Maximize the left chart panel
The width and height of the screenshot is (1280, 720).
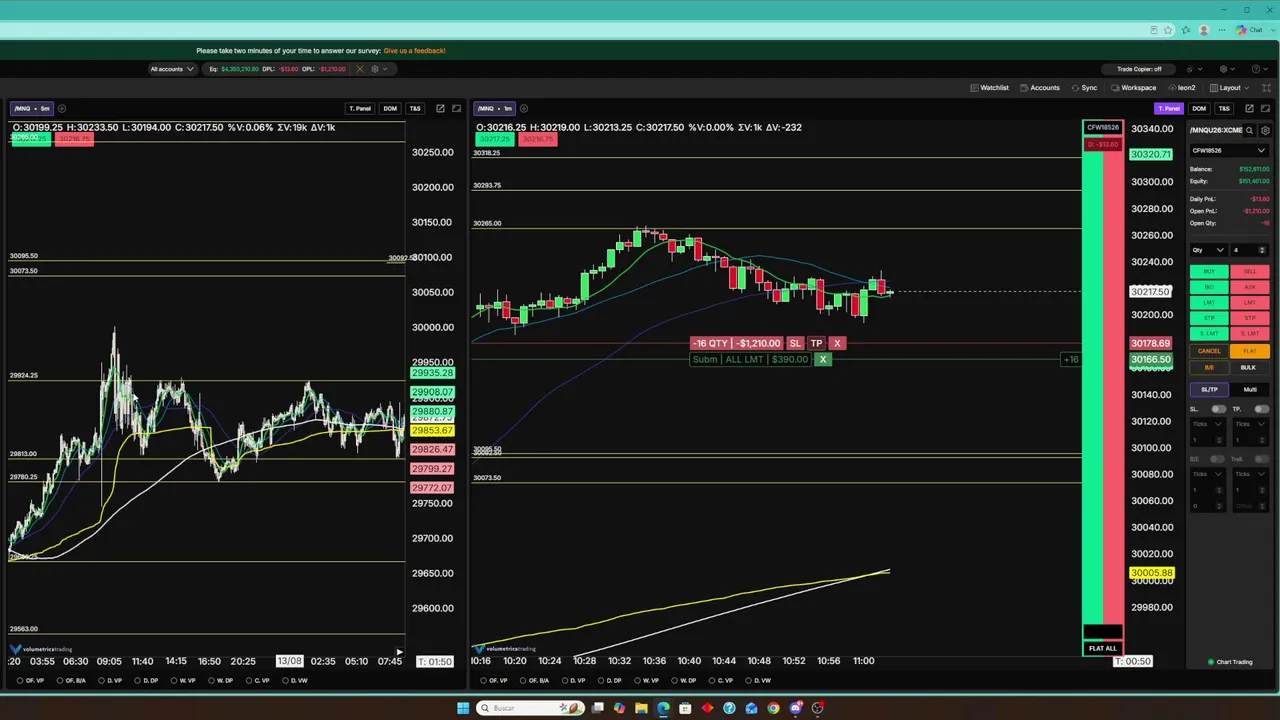click(457, 108)
